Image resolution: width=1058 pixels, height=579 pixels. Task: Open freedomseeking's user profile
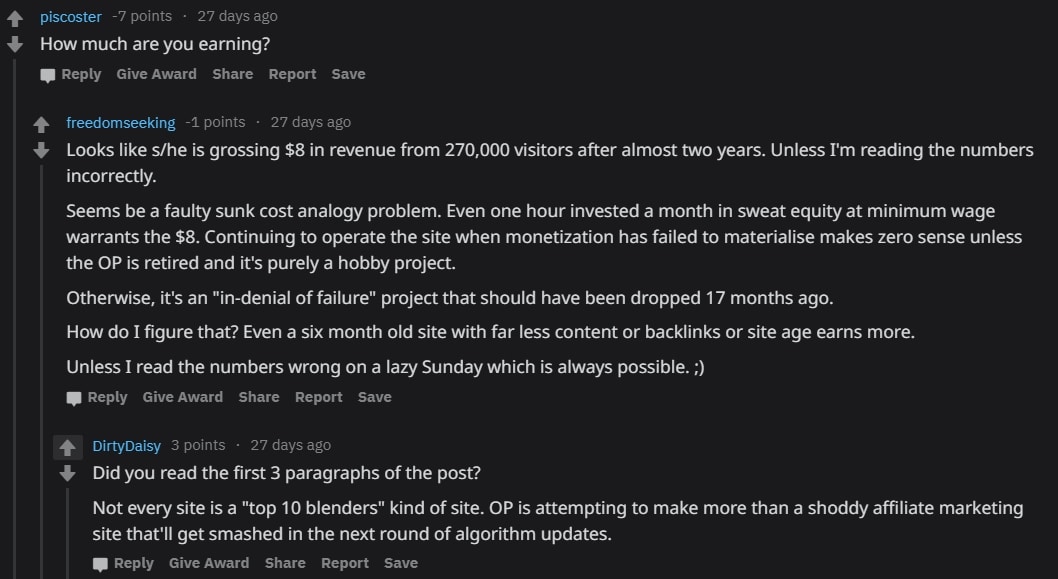coord(121,123)
